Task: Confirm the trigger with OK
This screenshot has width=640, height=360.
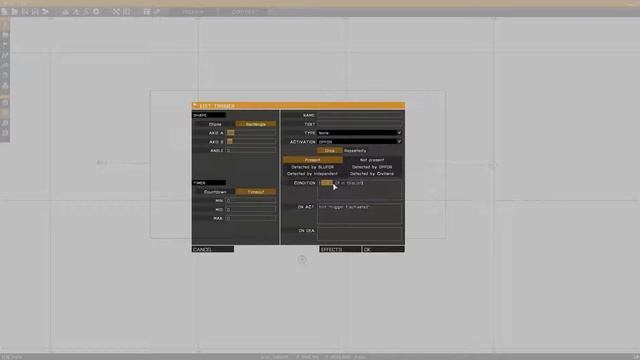Action: pos(383,249)
